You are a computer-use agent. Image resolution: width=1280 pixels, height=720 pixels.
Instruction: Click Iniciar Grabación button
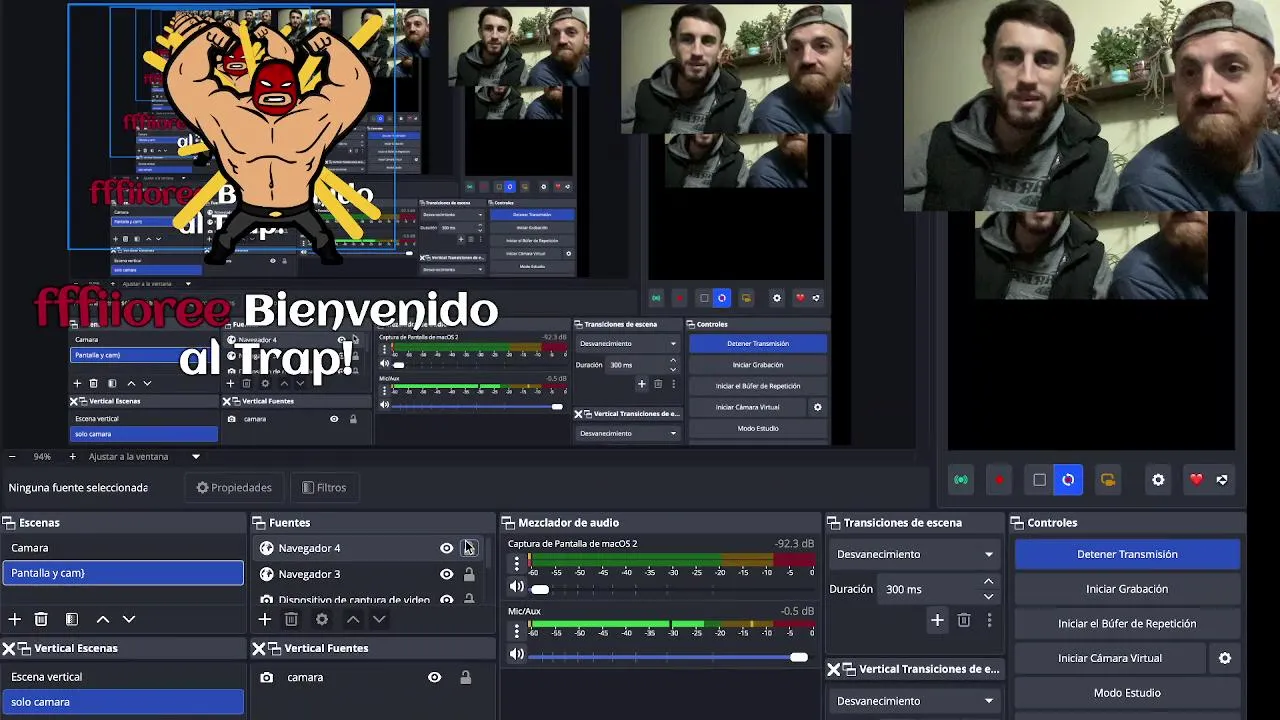pos(1127,589)
